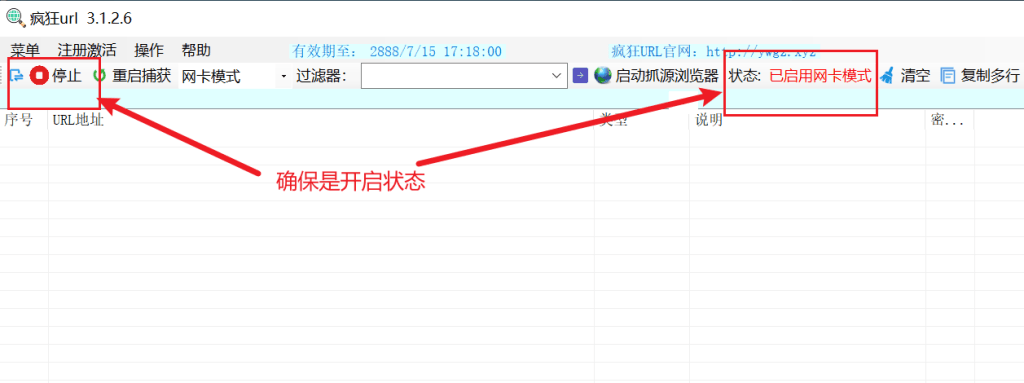
Task: Open the 注册激活 menu
Action: click(x=87, y=51)
